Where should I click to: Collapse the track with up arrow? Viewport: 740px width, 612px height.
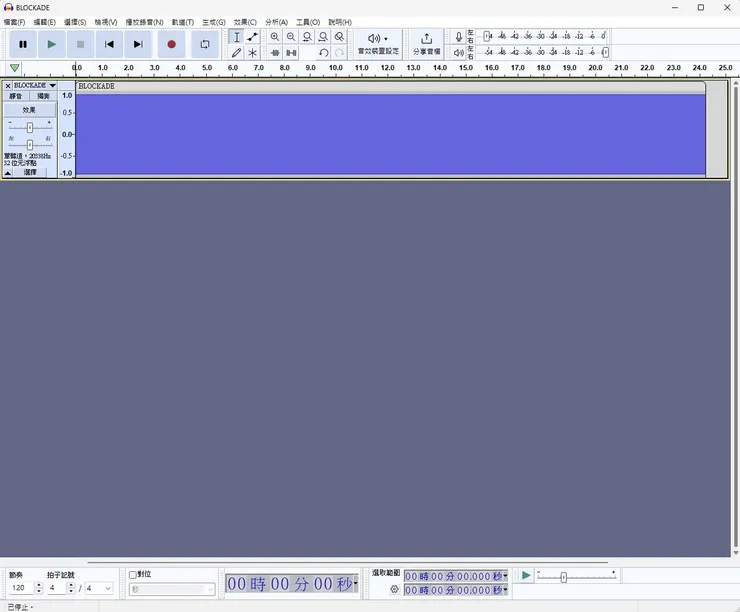pyautogui.click(x=8, y=173)
